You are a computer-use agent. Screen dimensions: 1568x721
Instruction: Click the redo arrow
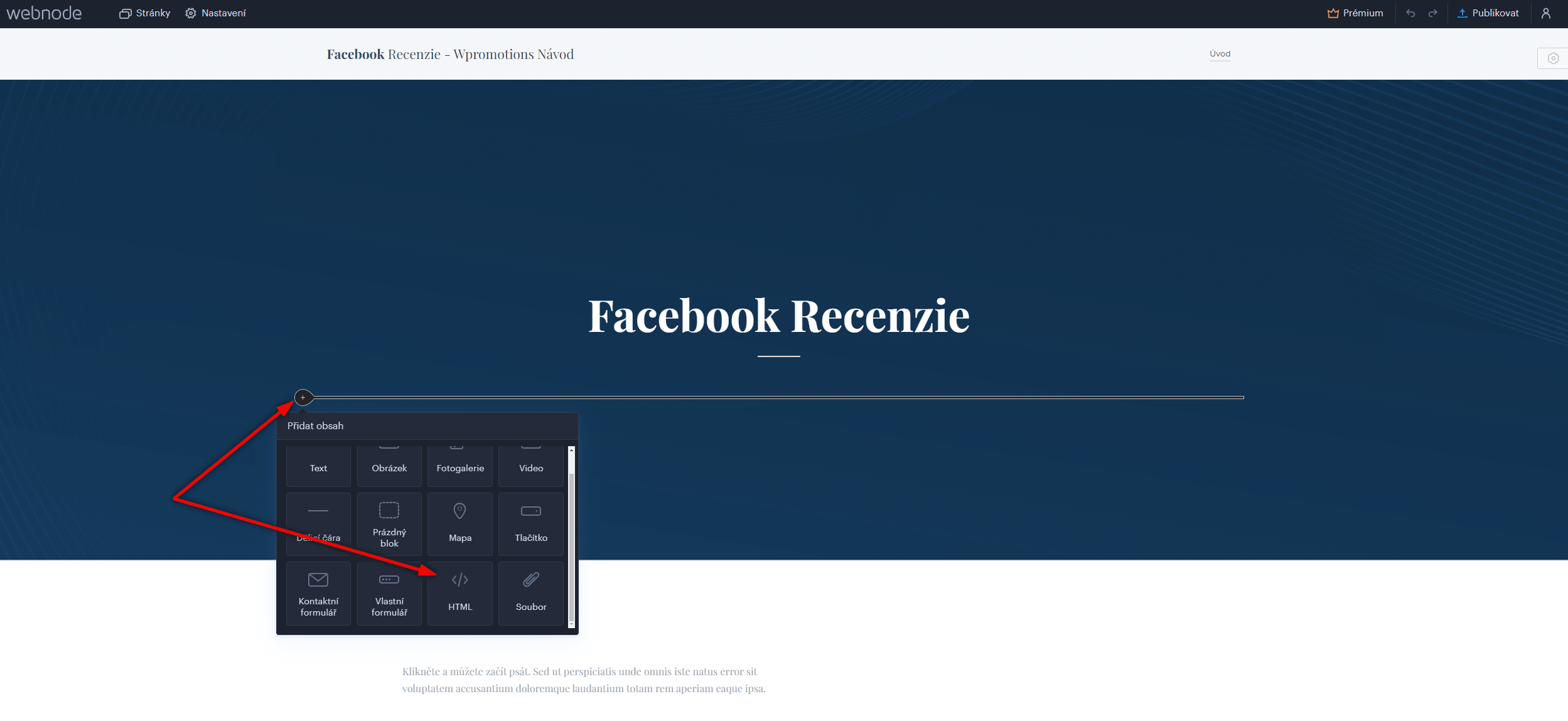(1432, 13)
